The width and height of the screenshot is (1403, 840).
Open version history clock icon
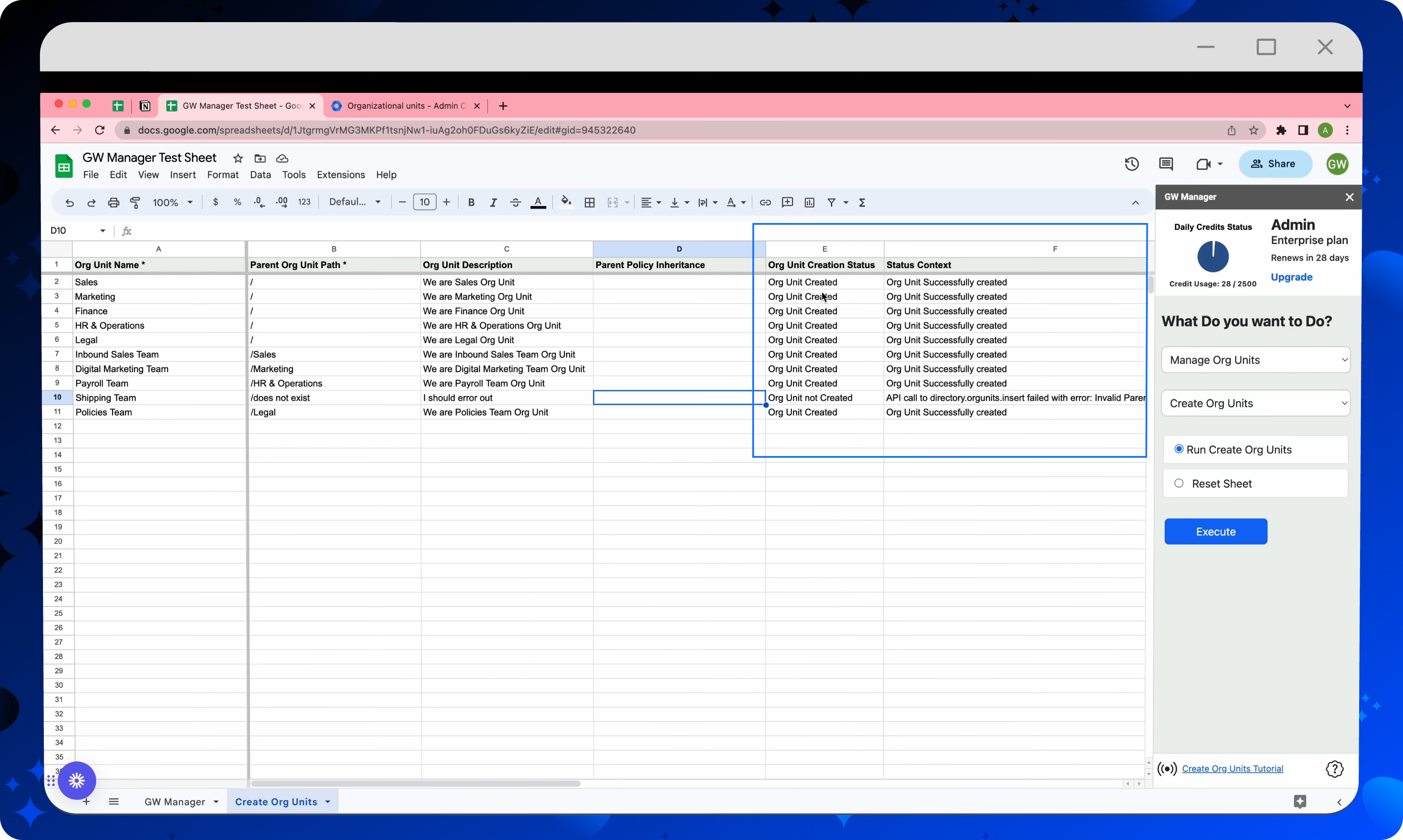(x=1131, y=164)
